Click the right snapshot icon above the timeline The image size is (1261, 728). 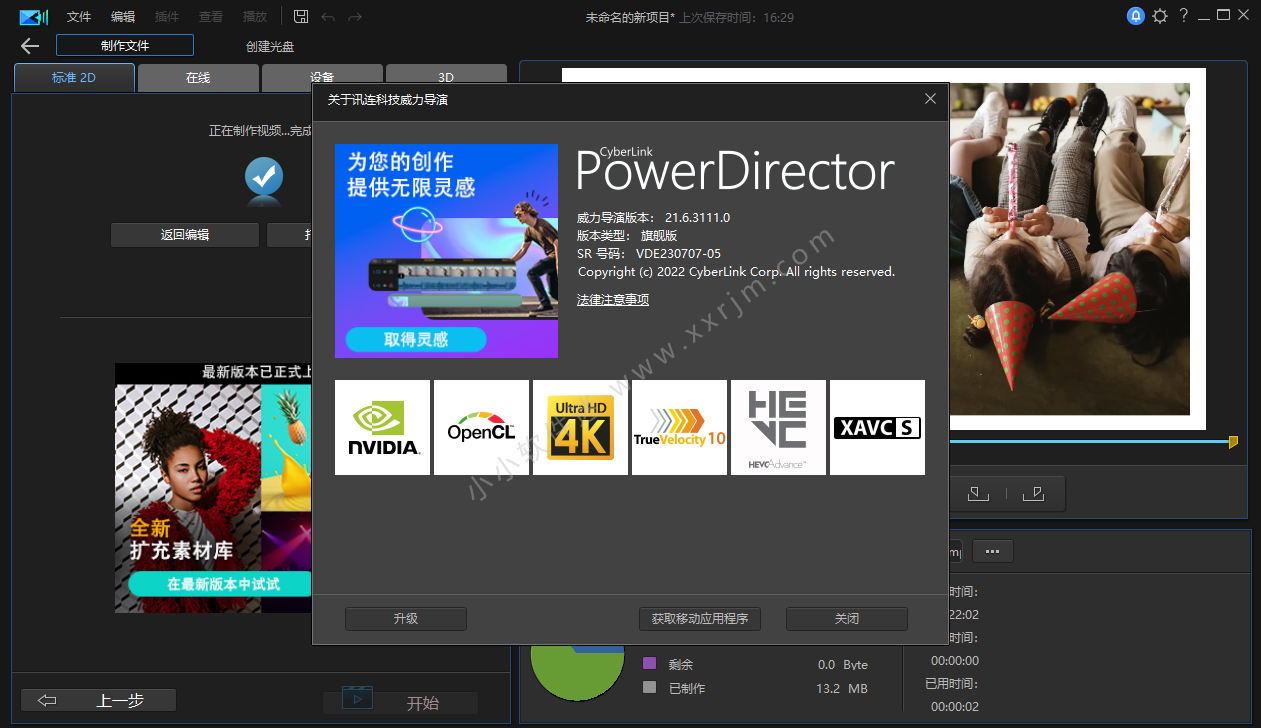[x=1035, y=493]
